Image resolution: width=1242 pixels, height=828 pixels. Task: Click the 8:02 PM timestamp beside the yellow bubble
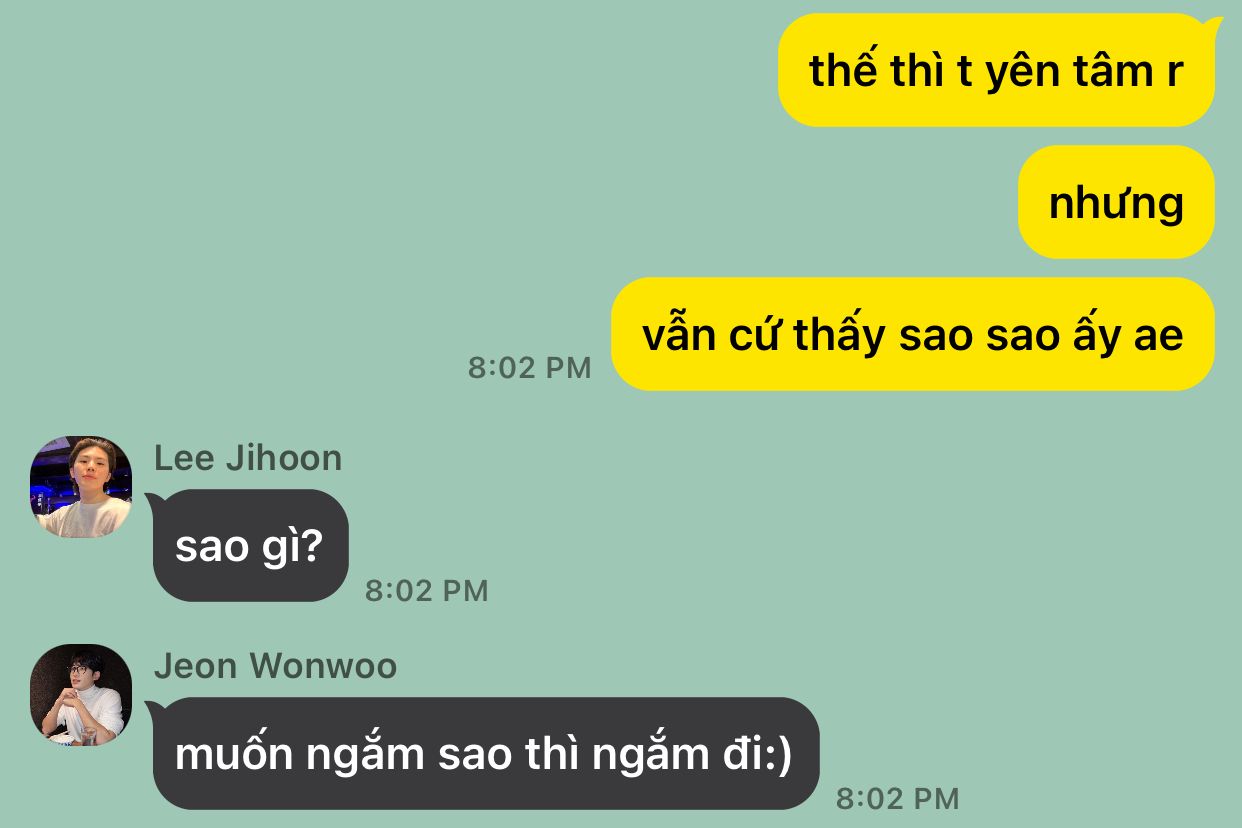[530, 368]
